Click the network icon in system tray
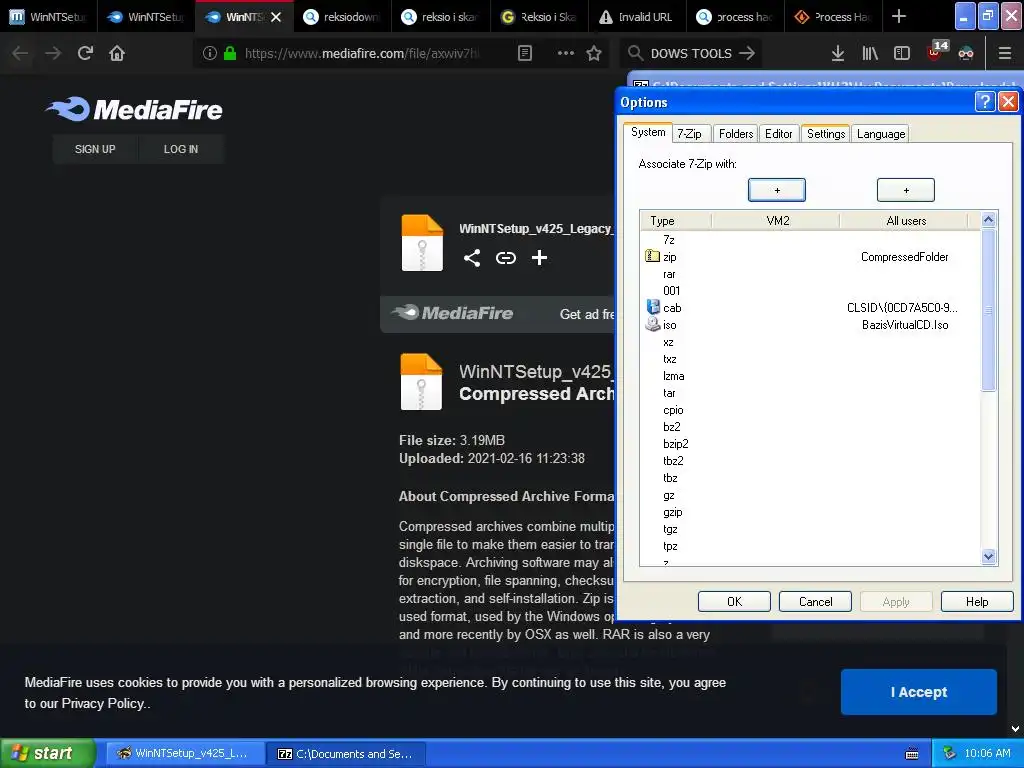Viewport: 1024px width, 768px height. pyautogui.click(x=950, y=753)
